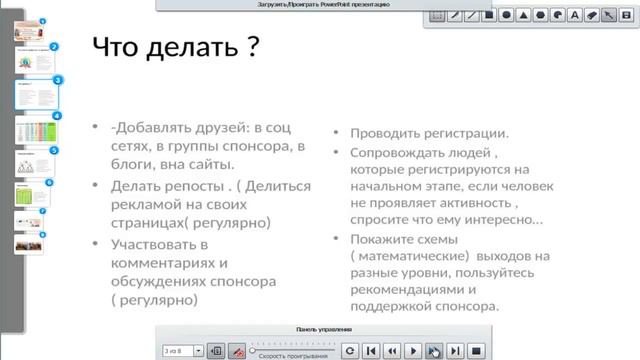Click 'Участвовать в комментариях' bullet text
Viewport: 640px width, 360px height.
pyautogui.click(x=193, y=272)
